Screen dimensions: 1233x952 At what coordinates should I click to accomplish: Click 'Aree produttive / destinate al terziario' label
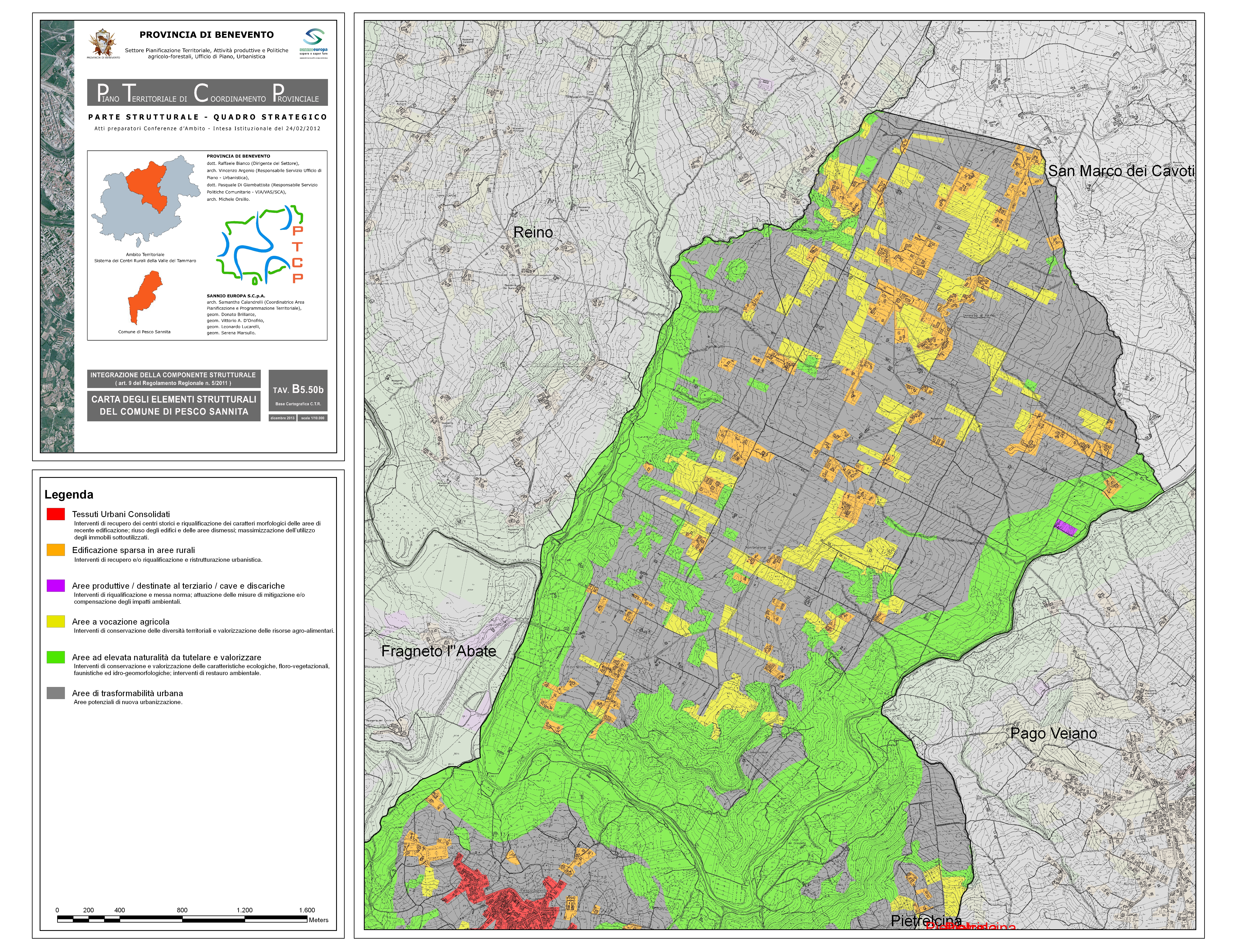coord(178,586)
